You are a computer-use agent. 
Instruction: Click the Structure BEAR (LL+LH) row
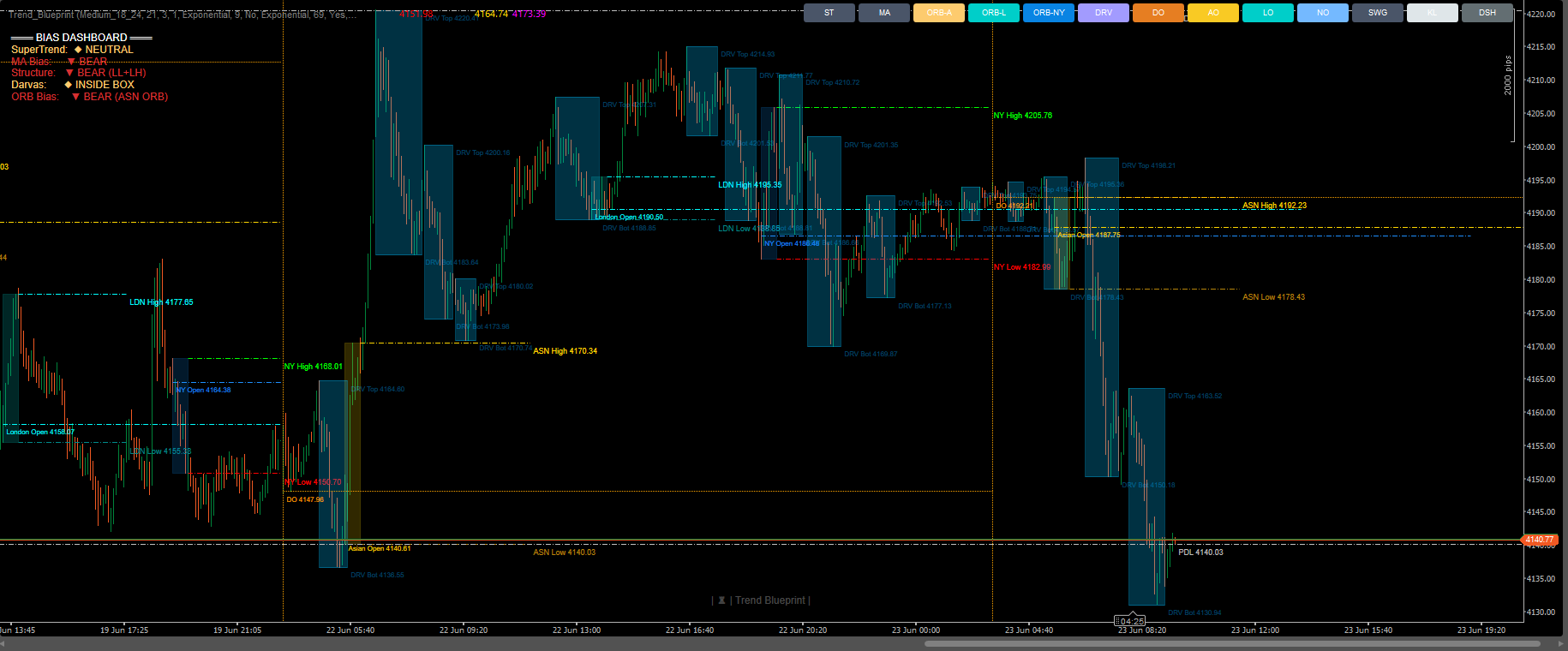pyautogui.click(x=78, y=73)
